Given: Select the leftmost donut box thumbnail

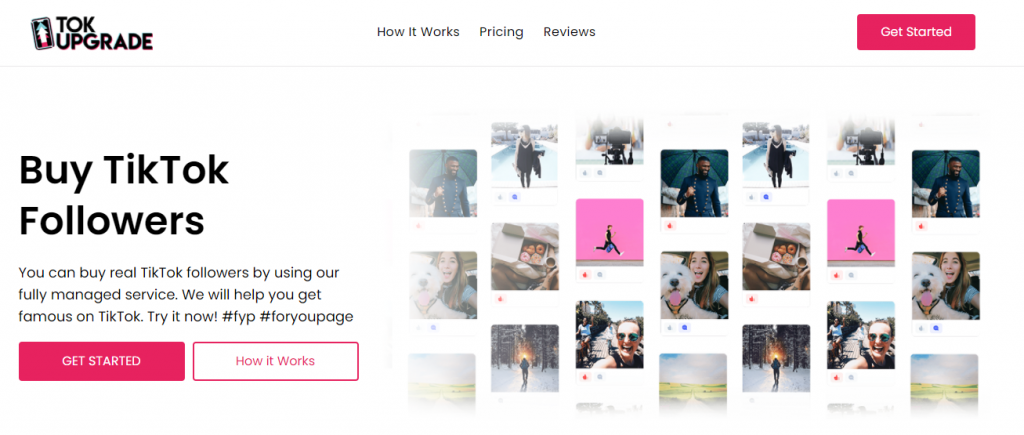Looking at the screenshot, I should click(x=525, y=256).
